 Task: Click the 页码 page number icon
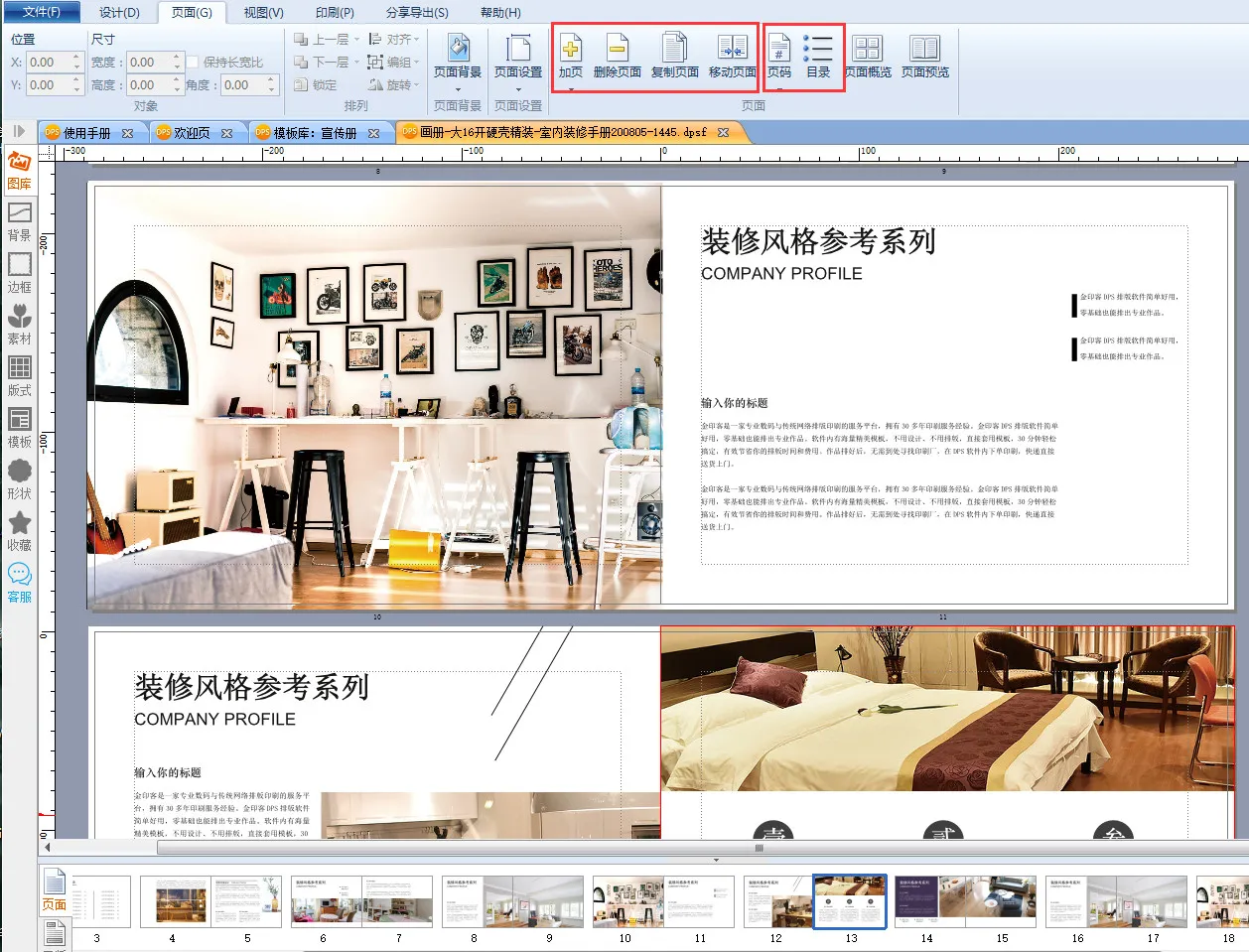[x=779, y=48]
